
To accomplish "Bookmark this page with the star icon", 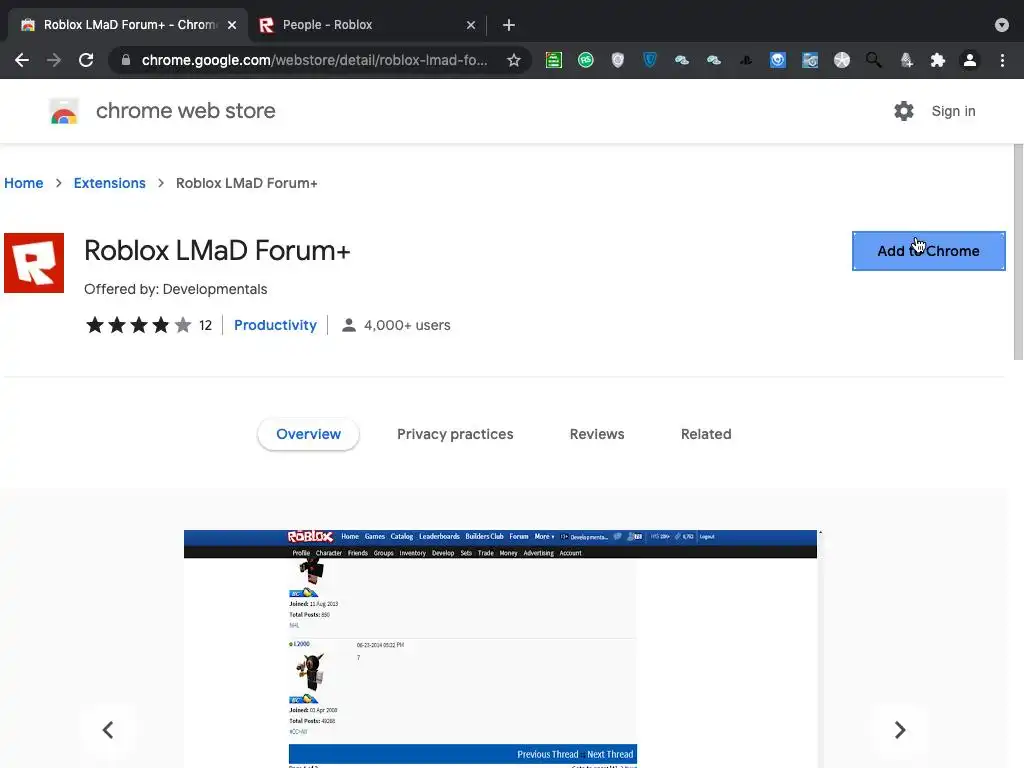I will click(x=514, y=60).
